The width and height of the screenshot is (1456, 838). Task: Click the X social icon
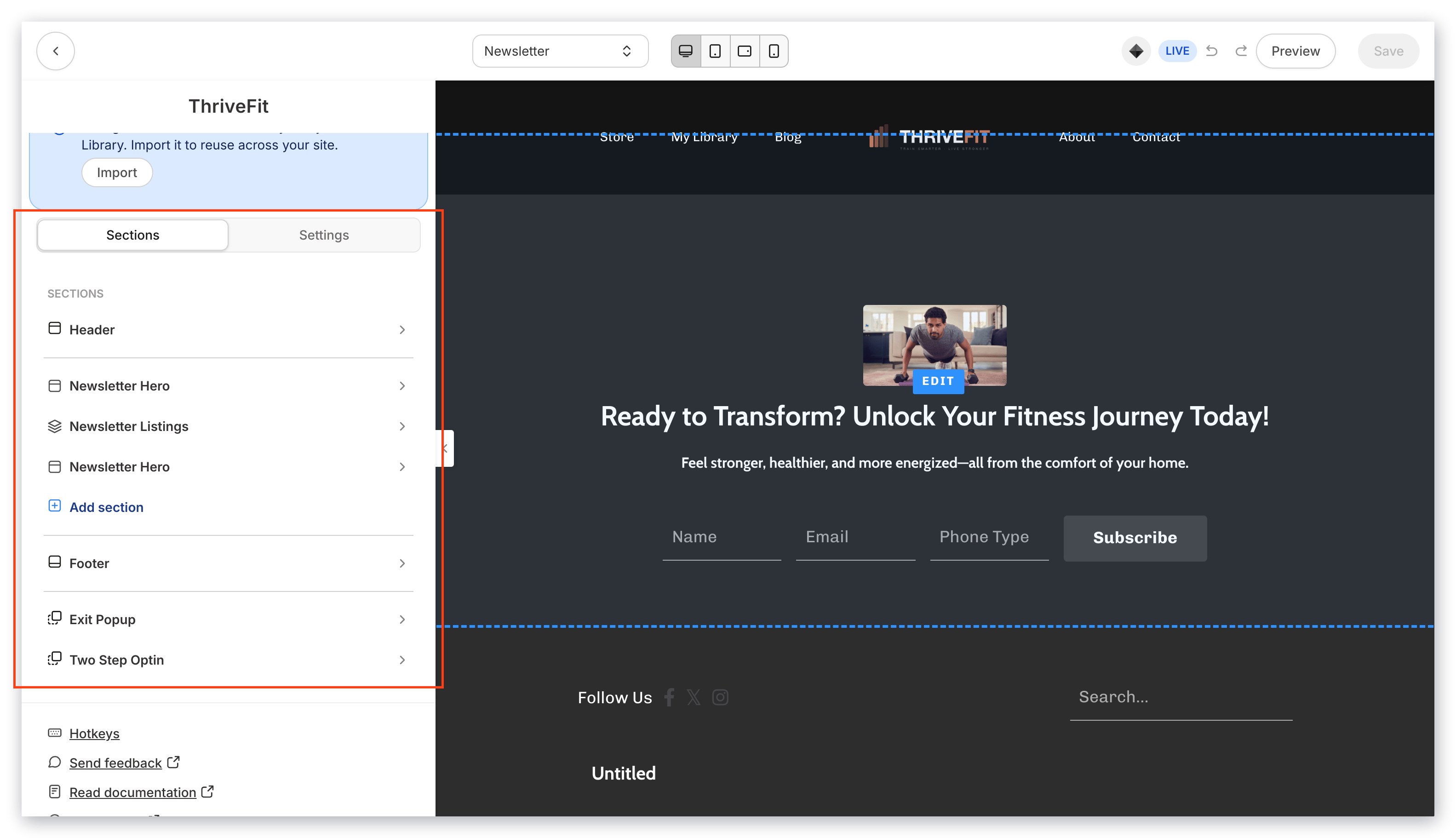[x=694, y=698]
